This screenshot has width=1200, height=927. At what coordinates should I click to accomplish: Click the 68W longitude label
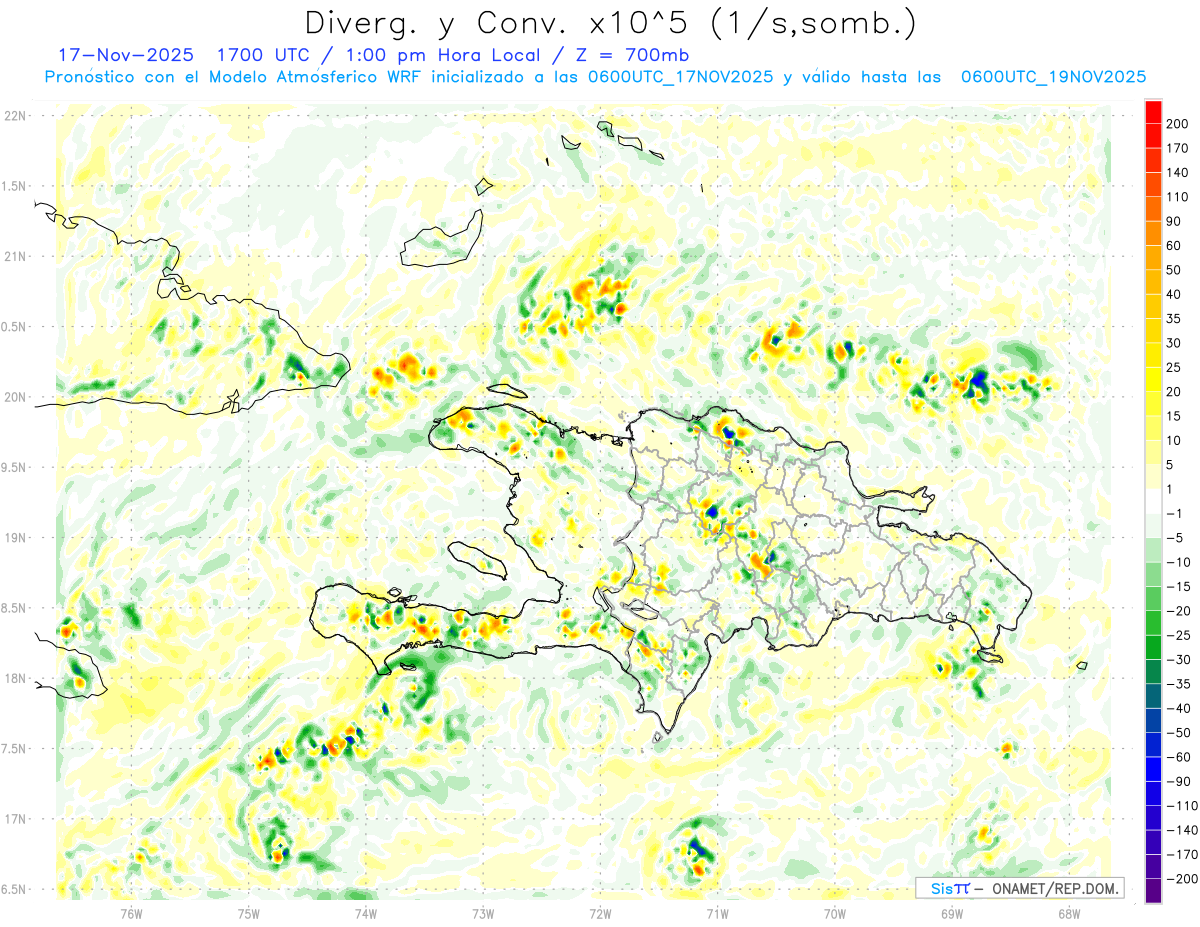pyautogui.click(x=1068, y=913)
